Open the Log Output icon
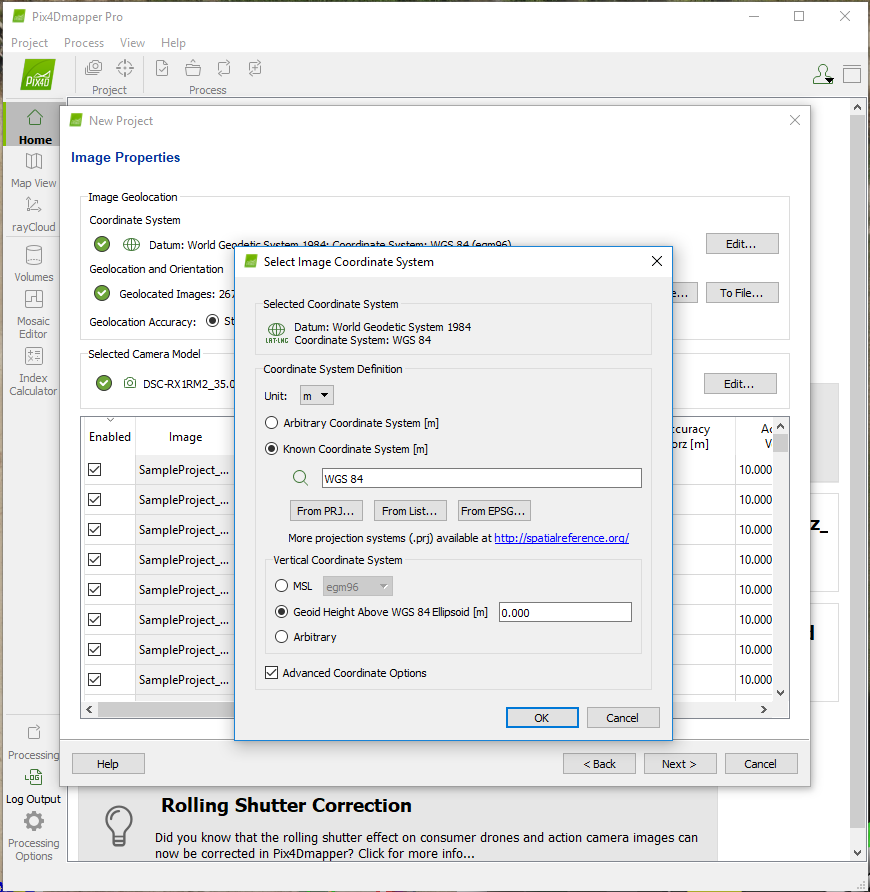 pos(34,777)
